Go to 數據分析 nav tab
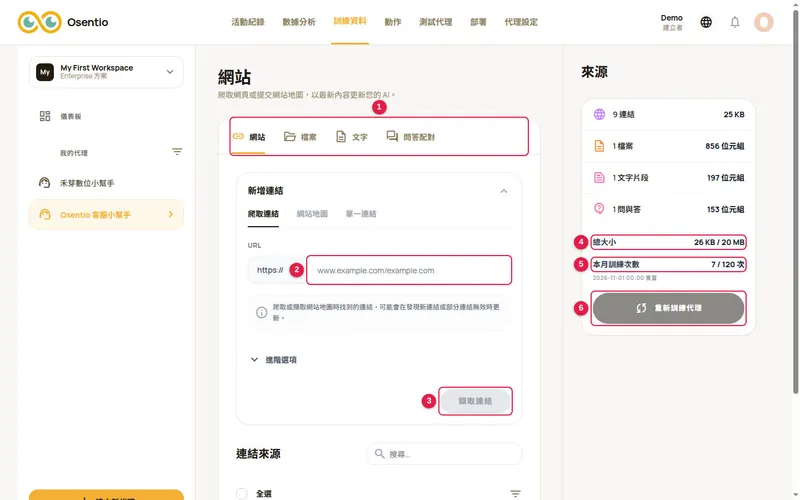This screenshot has width=800, height=500. [299, 22]
